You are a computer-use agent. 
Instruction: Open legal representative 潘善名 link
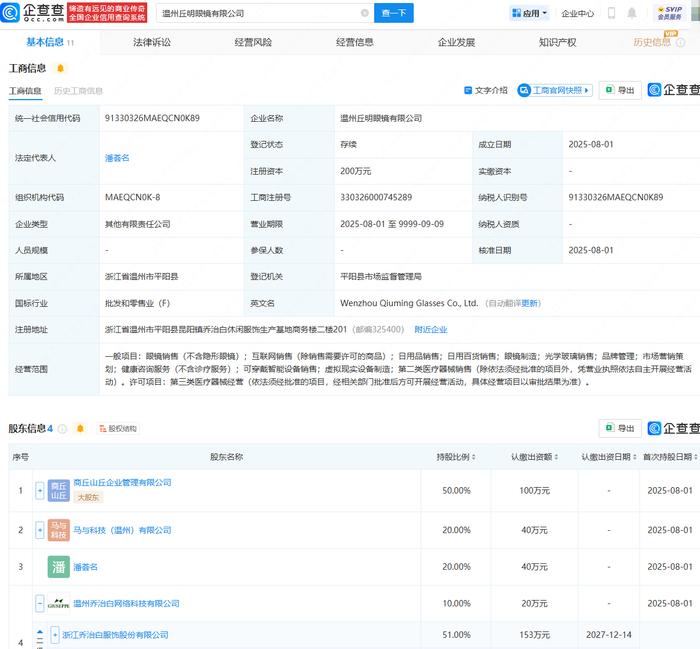117,158
